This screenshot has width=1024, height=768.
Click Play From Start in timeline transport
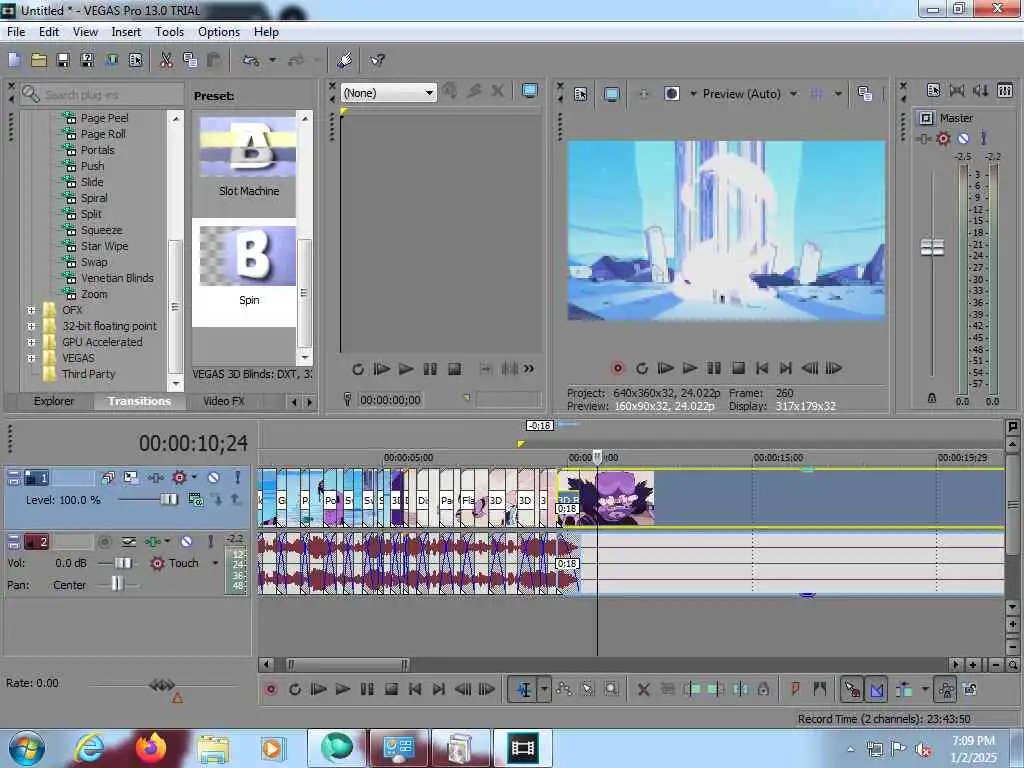pos(318,689)
